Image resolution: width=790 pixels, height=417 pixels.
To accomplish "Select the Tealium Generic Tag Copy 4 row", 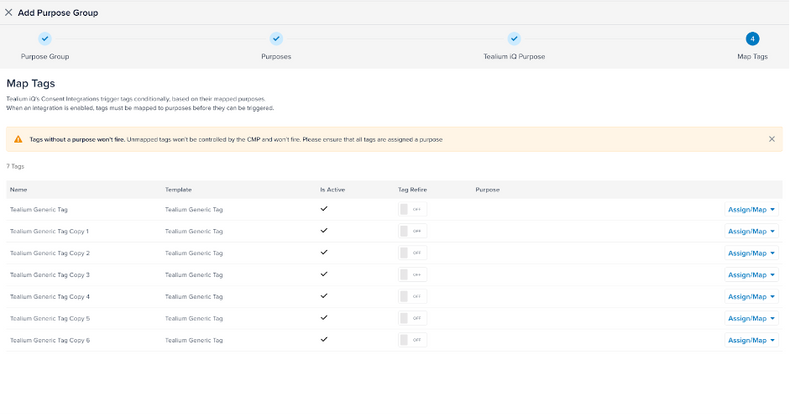I will pos(50,296).
